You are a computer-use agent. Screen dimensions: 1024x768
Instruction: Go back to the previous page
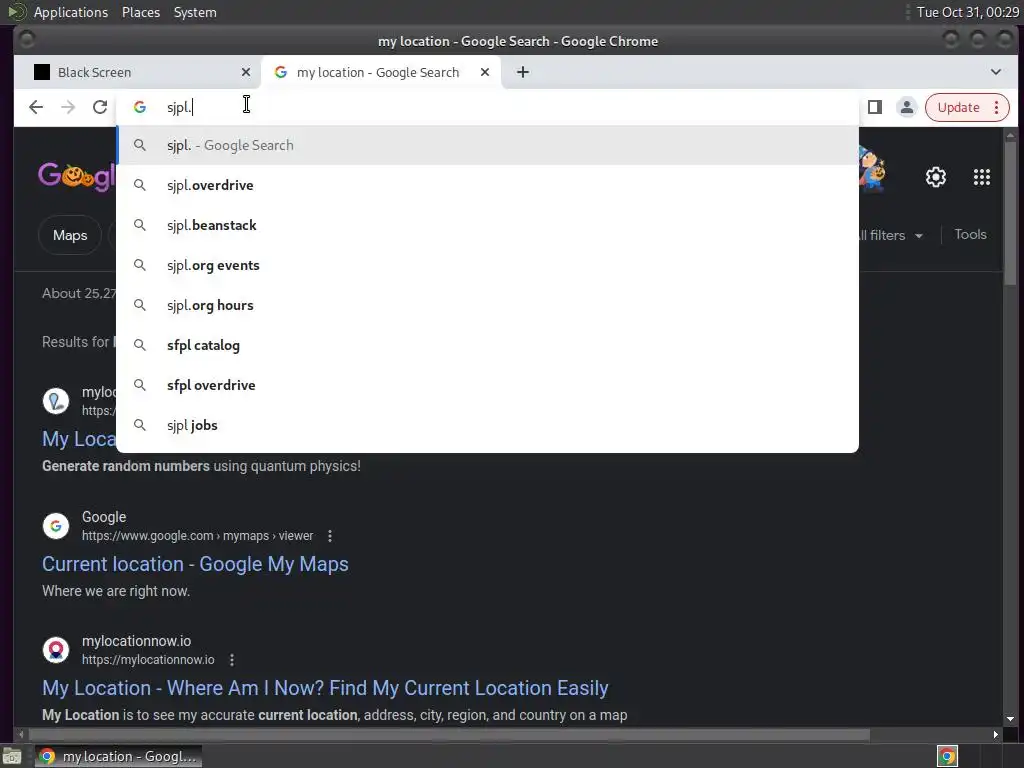point(36,107)
